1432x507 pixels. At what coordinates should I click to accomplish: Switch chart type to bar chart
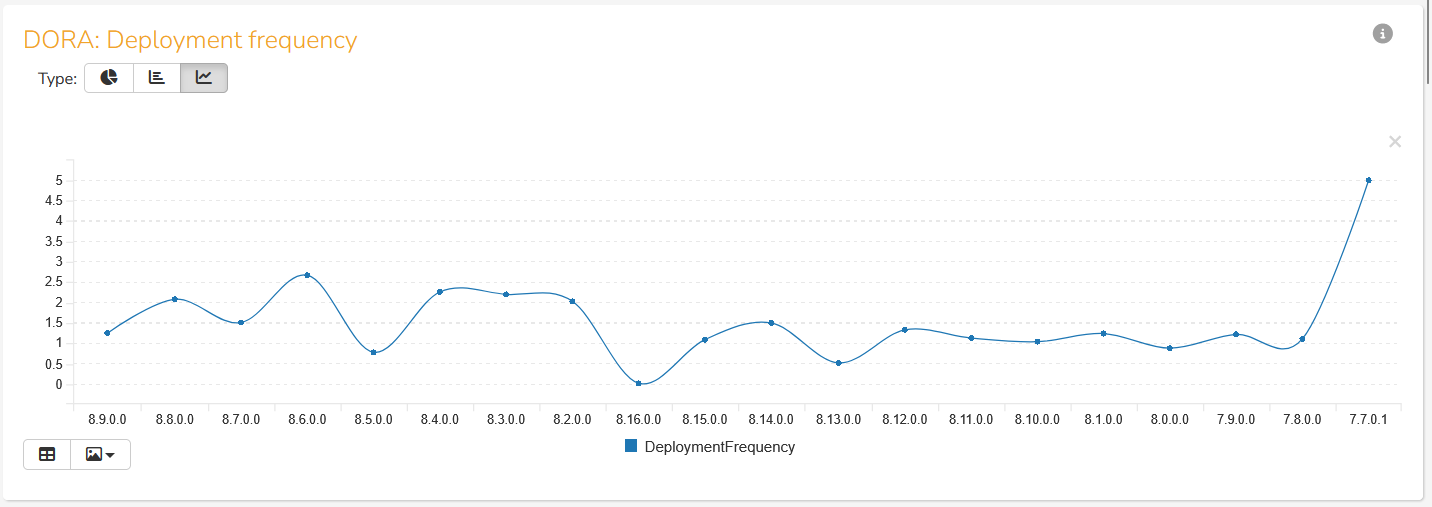(x=157, y=78)
